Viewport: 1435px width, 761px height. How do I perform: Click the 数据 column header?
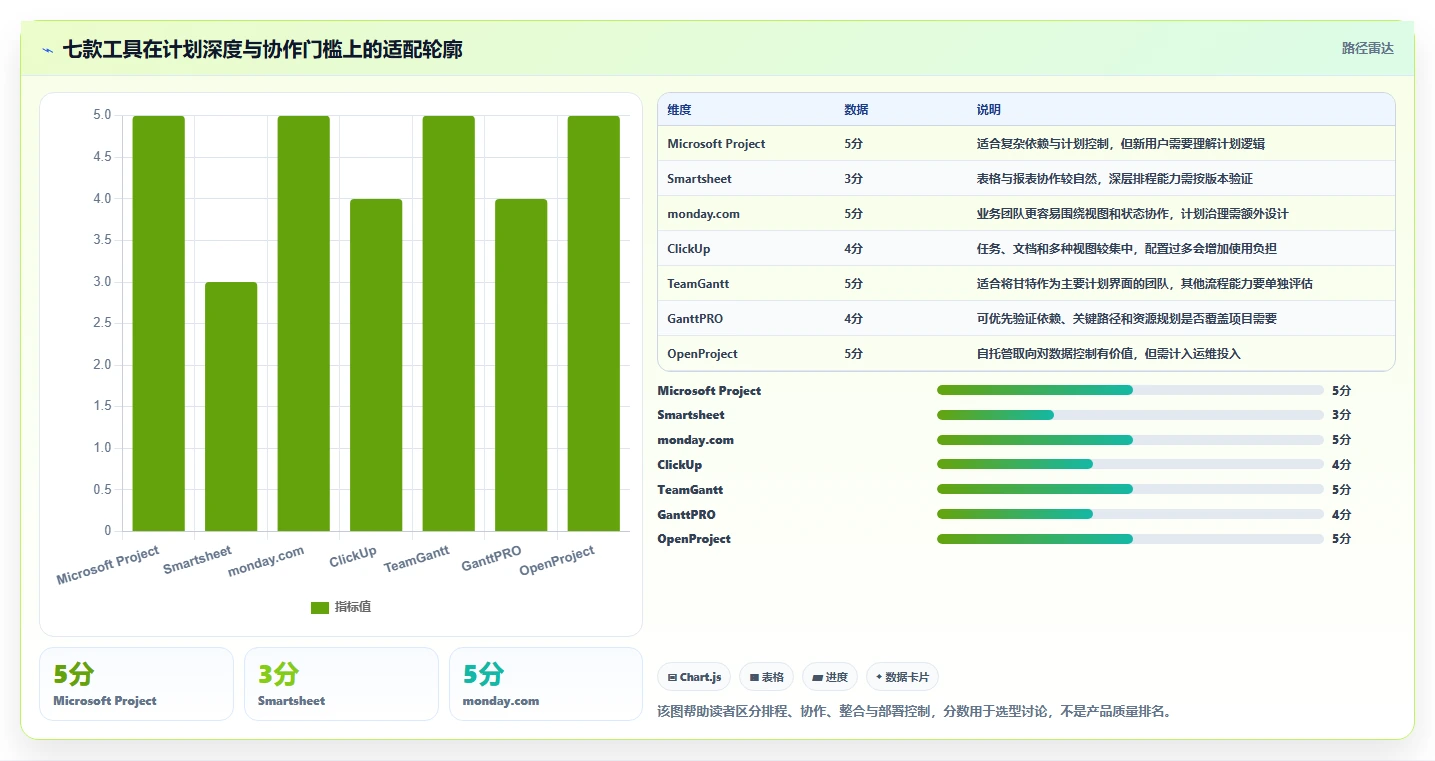[856, 110]
